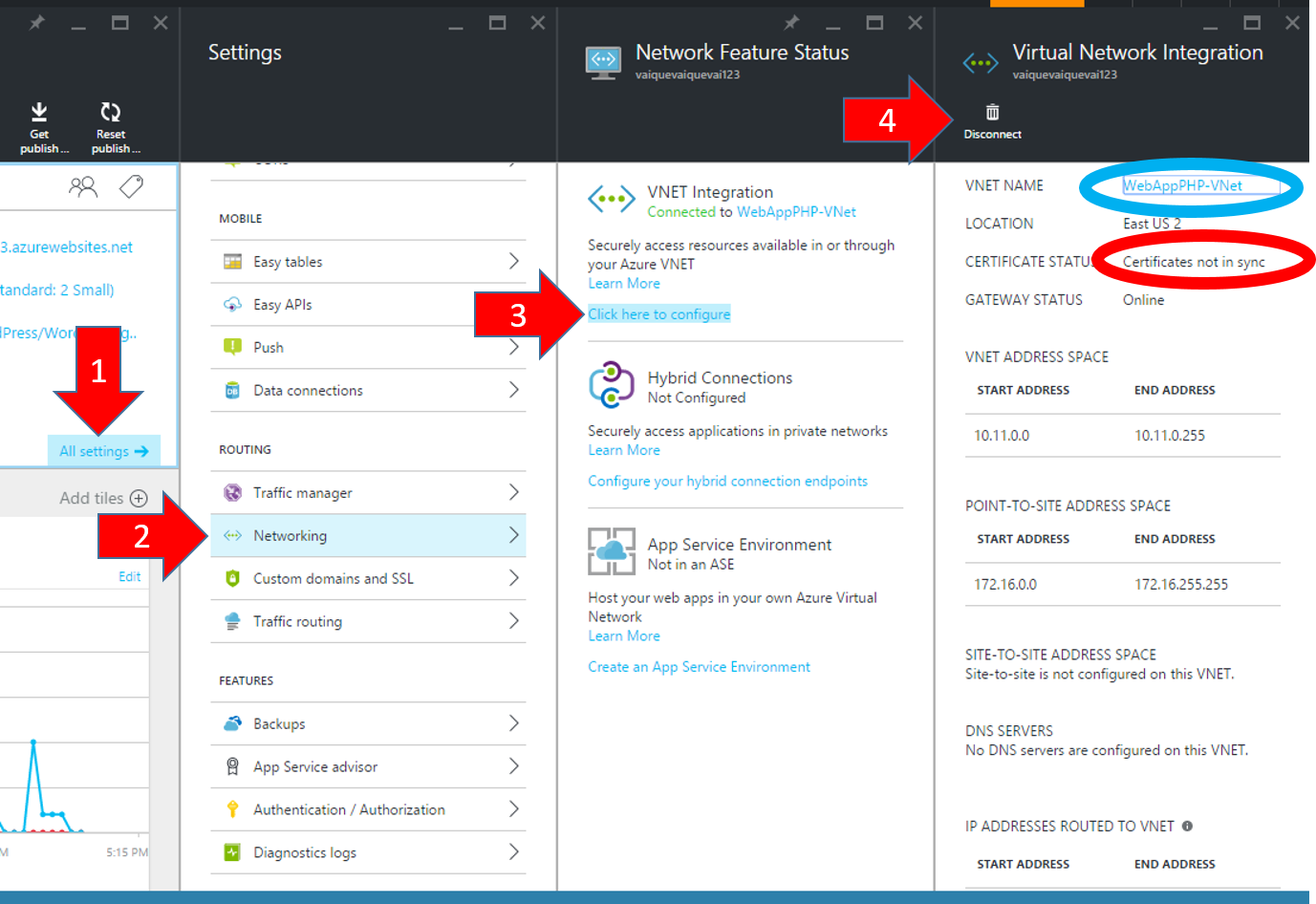Click the Add tiles plus icon

point(139,498)
